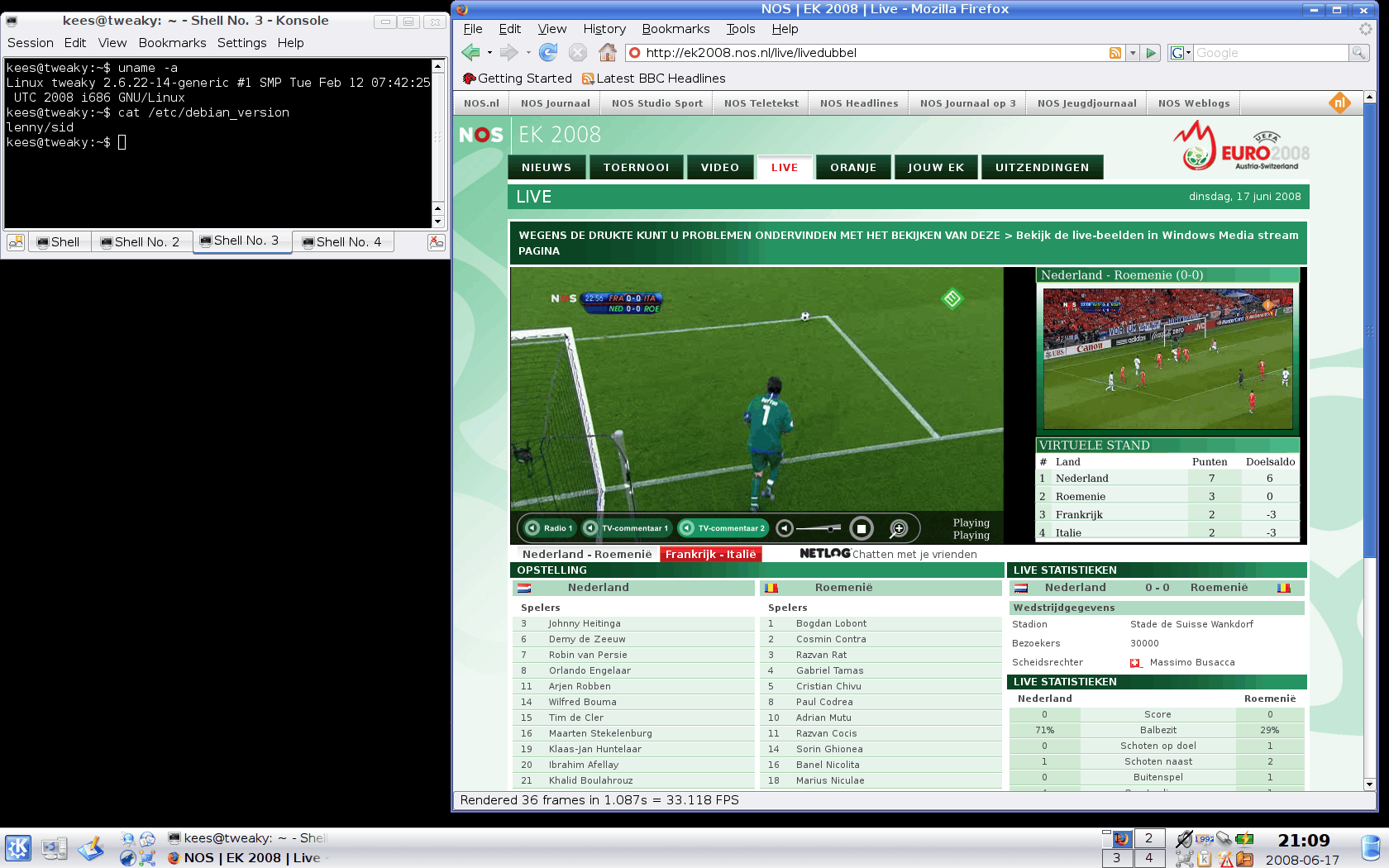The image size is (1389, 868).
Task: Adjust the video player volume slider
Action: (x=819, y=528)
